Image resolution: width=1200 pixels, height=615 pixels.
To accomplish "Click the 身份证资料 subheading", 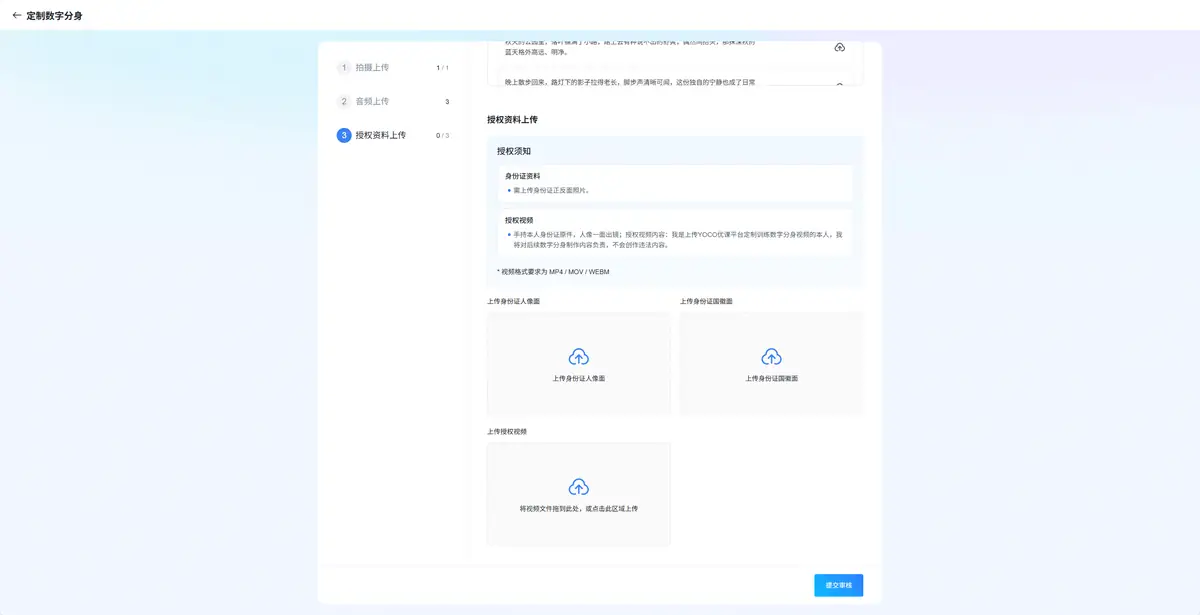I will point(522,176).
